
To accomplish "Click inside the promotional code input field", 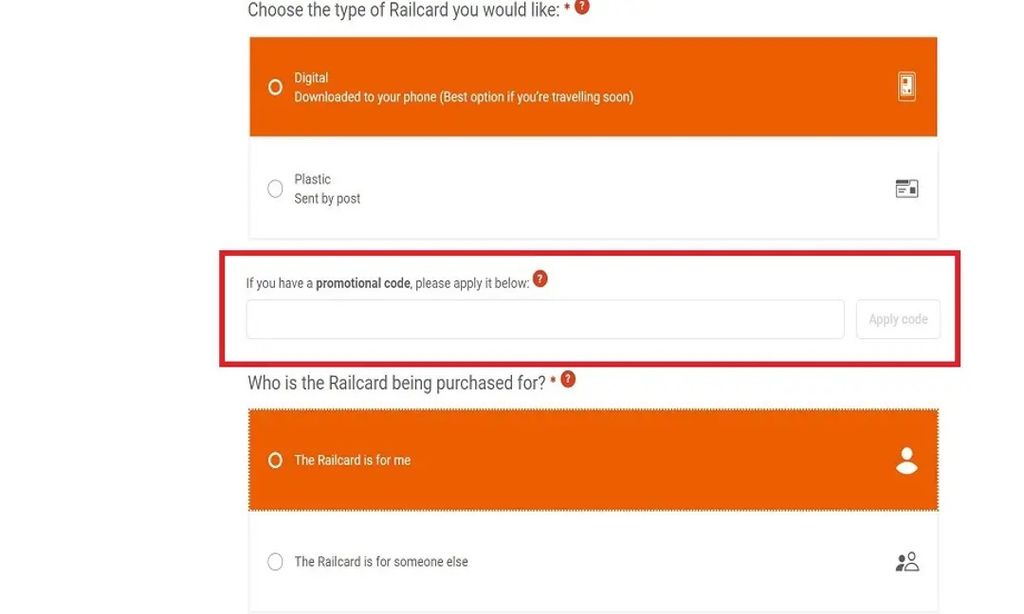I will (x=544, y=318).
